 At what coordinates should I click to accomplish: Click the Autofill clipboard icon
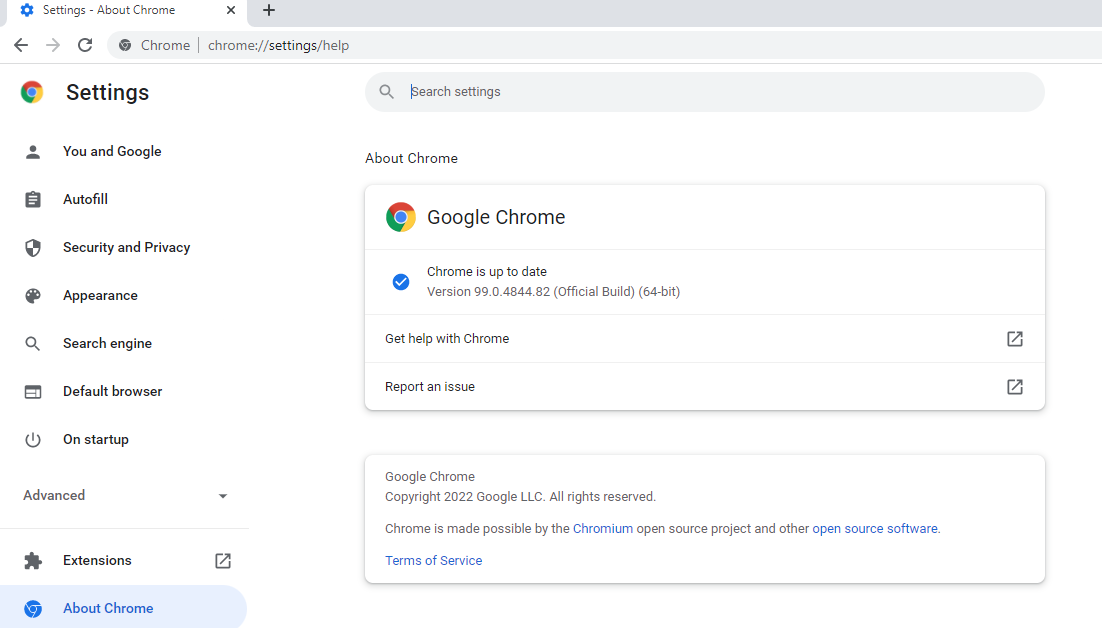tap(33, 200)
